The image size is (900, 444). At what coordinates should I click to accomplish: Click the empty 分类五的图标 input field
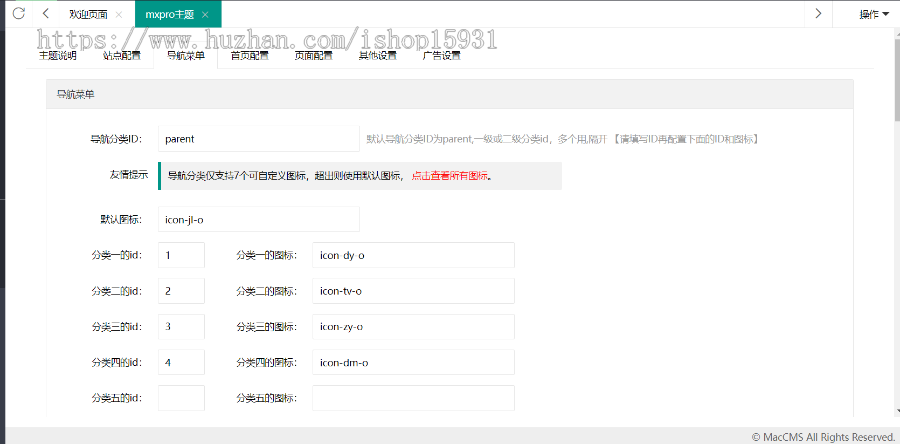coord(413,398)
